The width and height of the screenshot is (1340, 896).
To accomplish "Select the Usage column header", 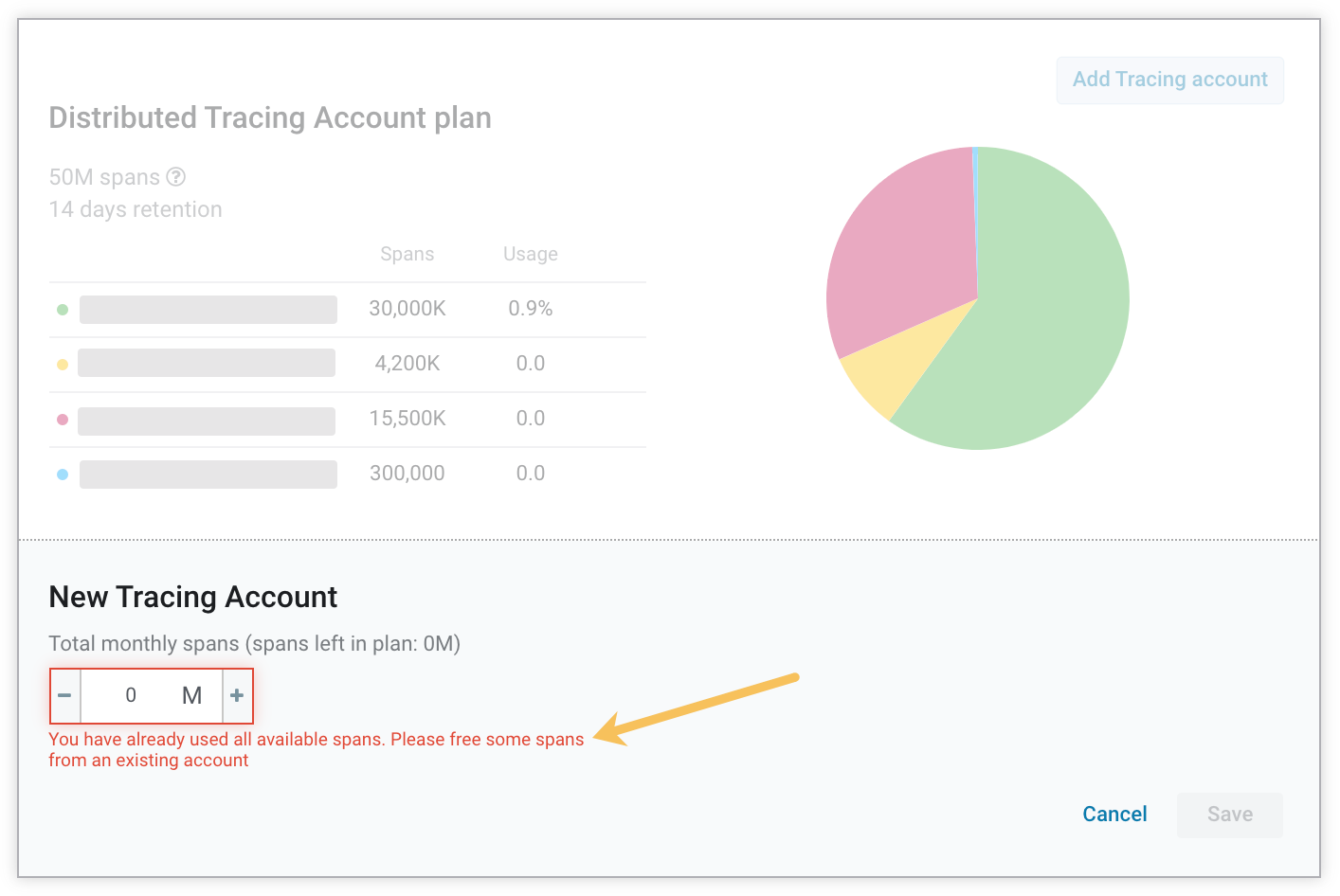I will pyautogui.click(x=530, y=254).
